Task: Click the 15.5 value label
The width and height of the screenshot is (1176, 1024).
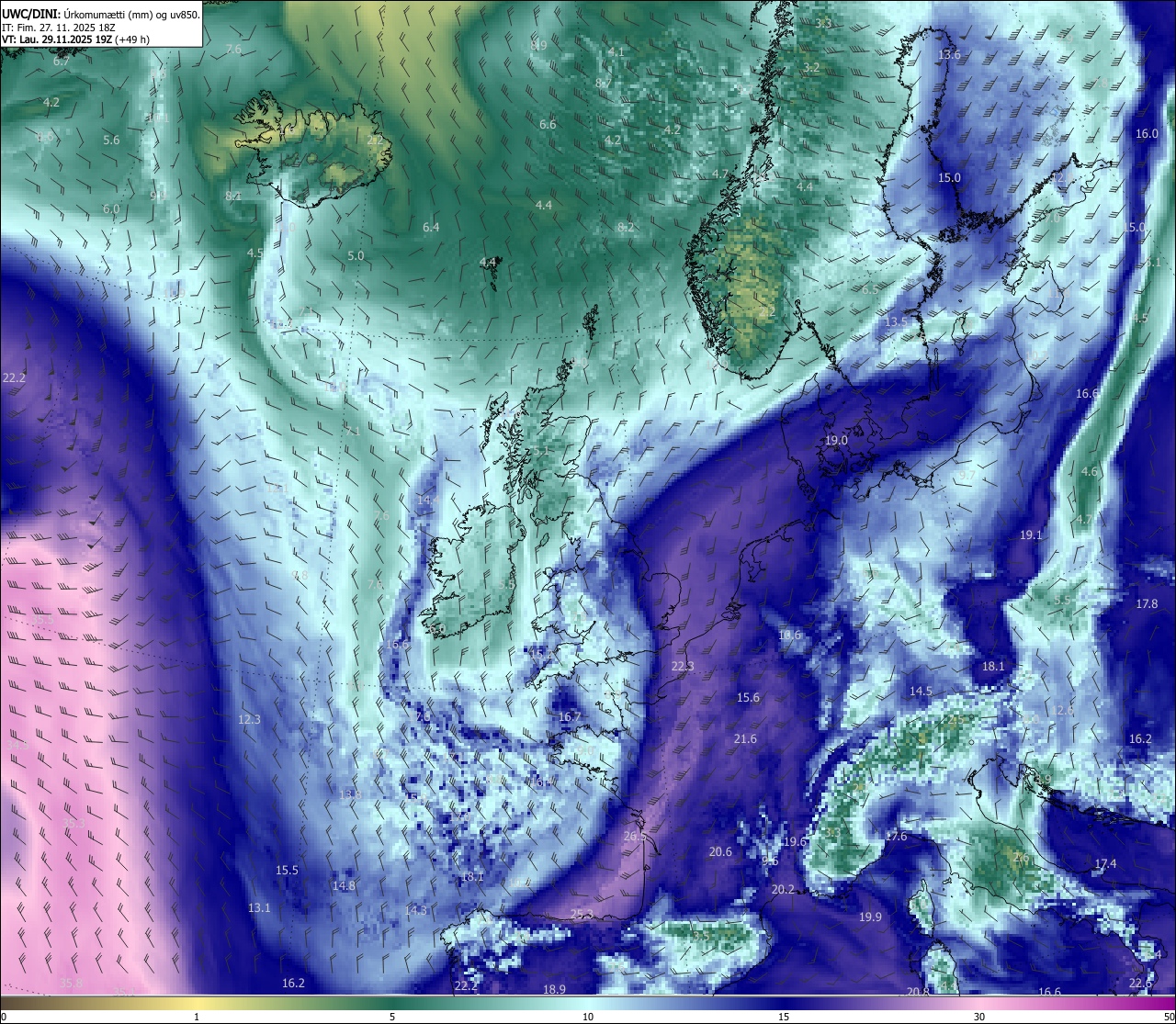Action: (x=287, y=871)
